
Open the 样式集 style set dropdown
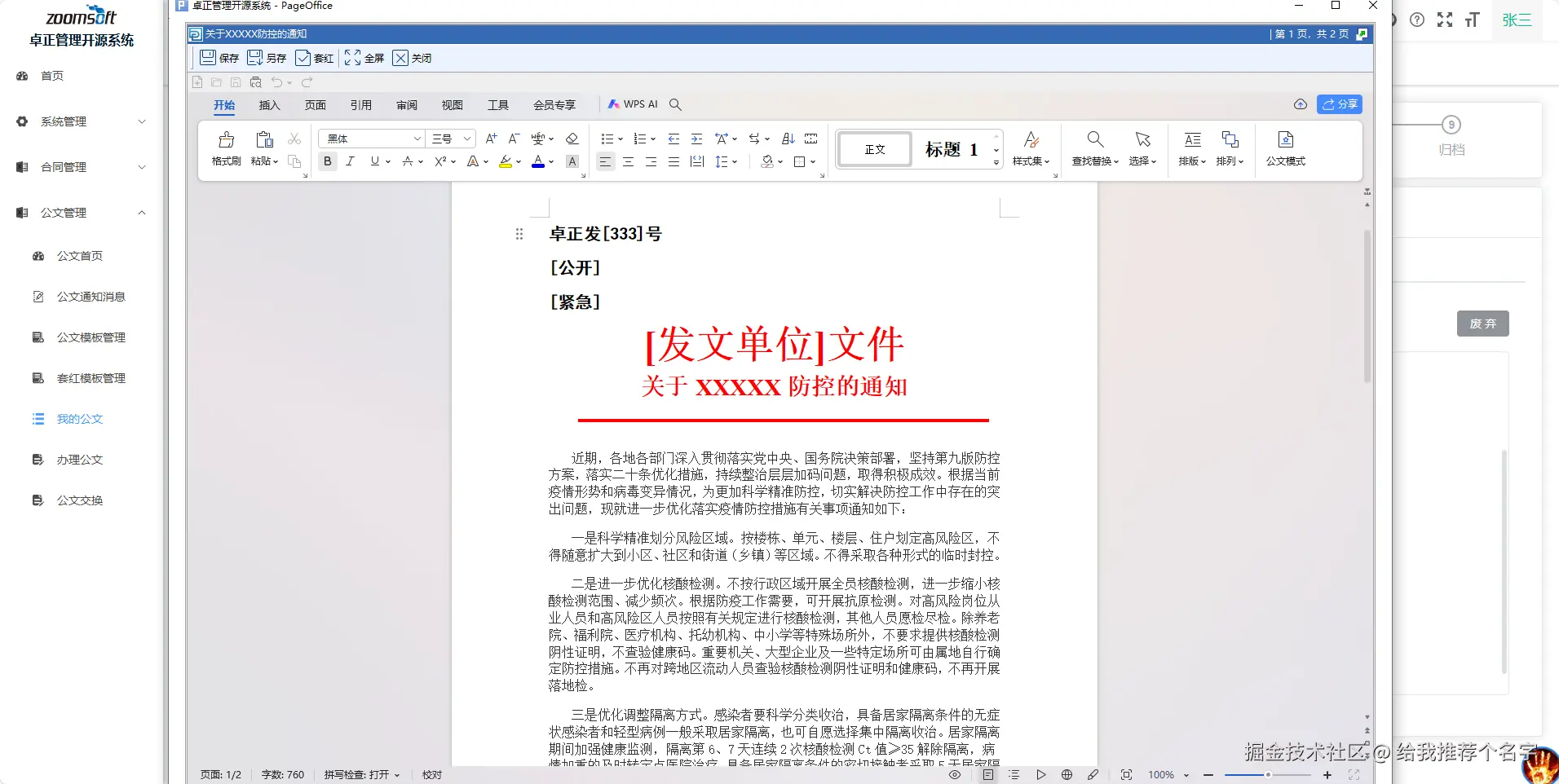[x=1031, y=148]
